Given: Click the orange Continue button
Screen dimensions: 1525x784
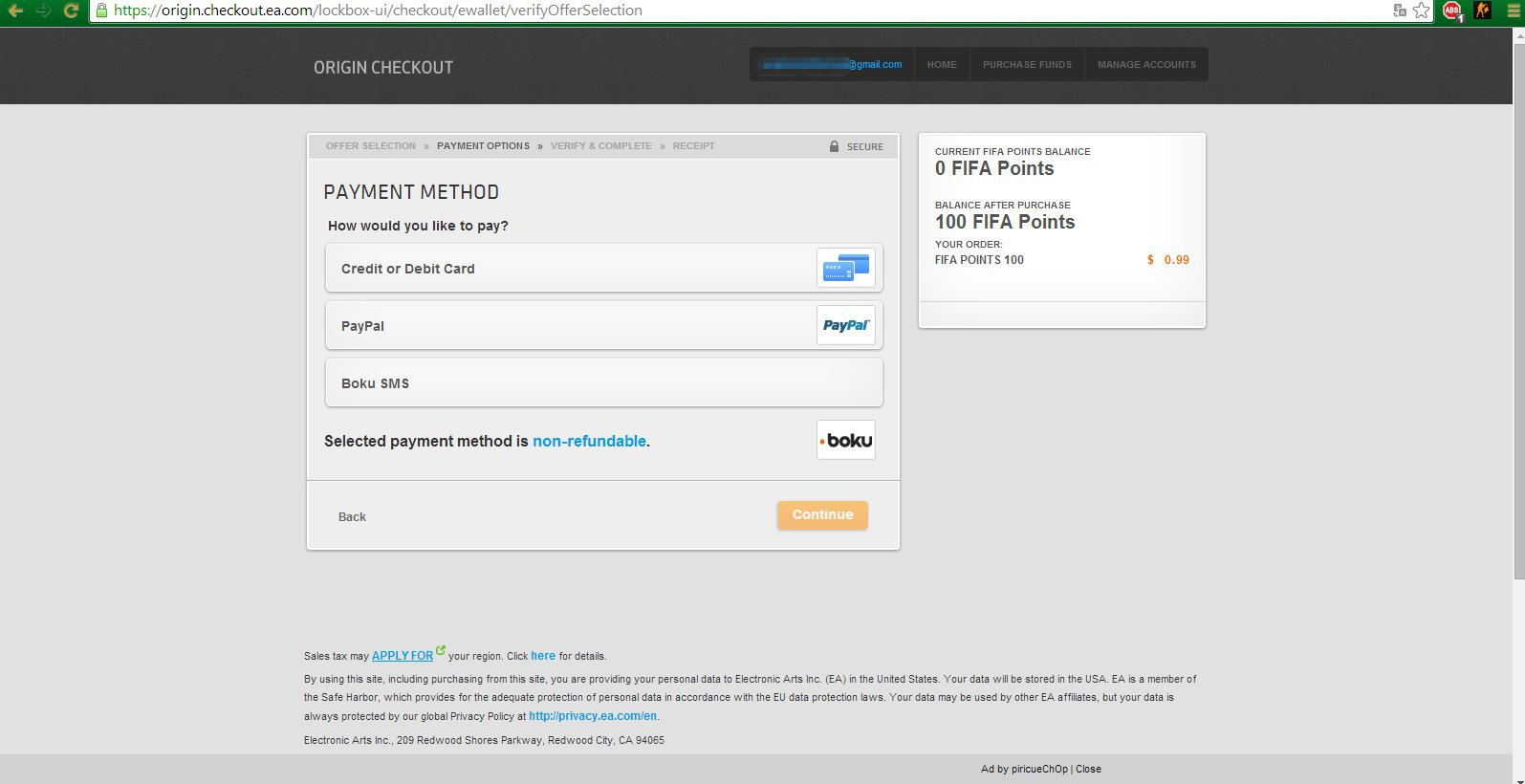Looking at the screenshot, I should point(822,515).
